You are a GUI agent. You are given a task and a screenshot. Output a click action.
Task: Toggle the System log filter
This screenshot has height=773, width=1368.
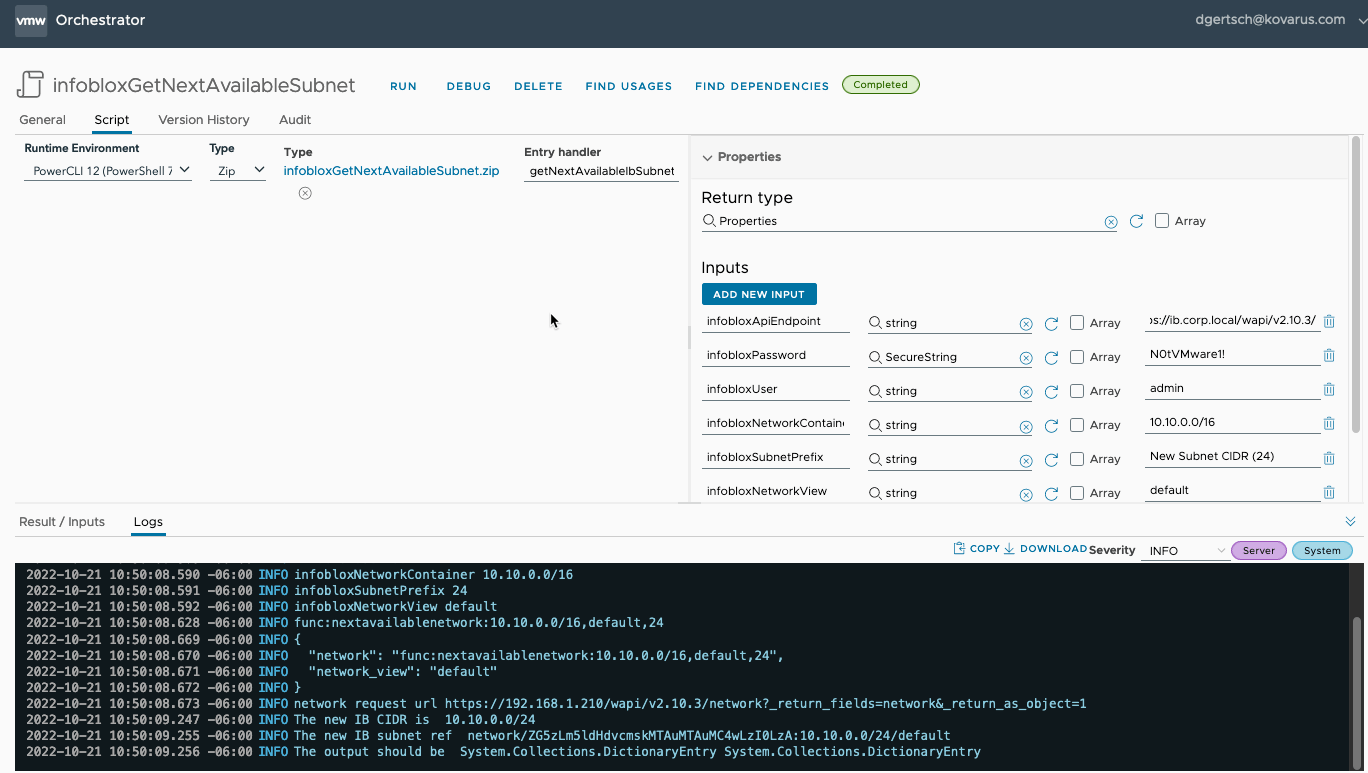coord(1322,551)
